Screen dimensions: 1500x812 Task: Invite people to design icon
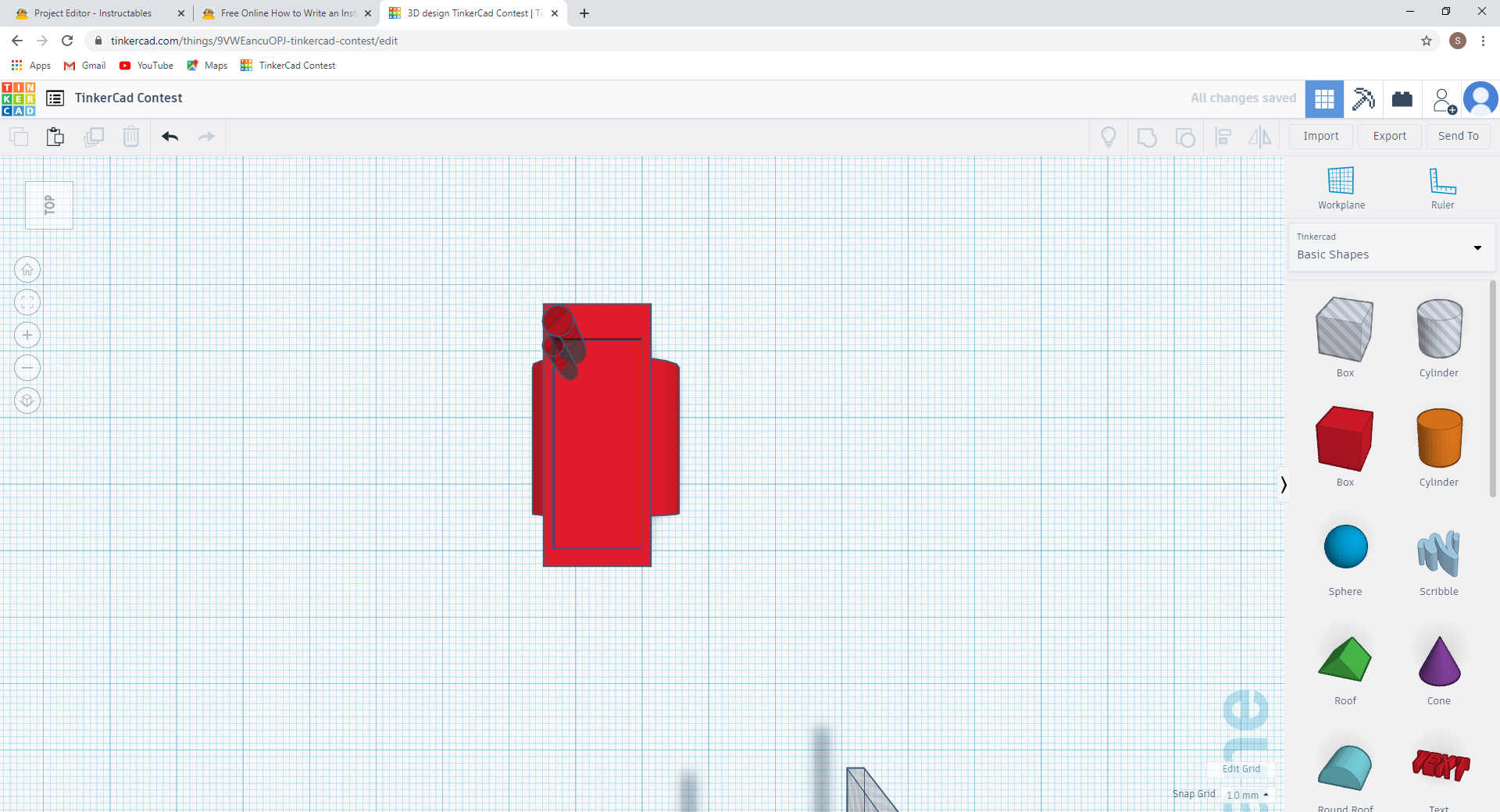click(1444, 101)
